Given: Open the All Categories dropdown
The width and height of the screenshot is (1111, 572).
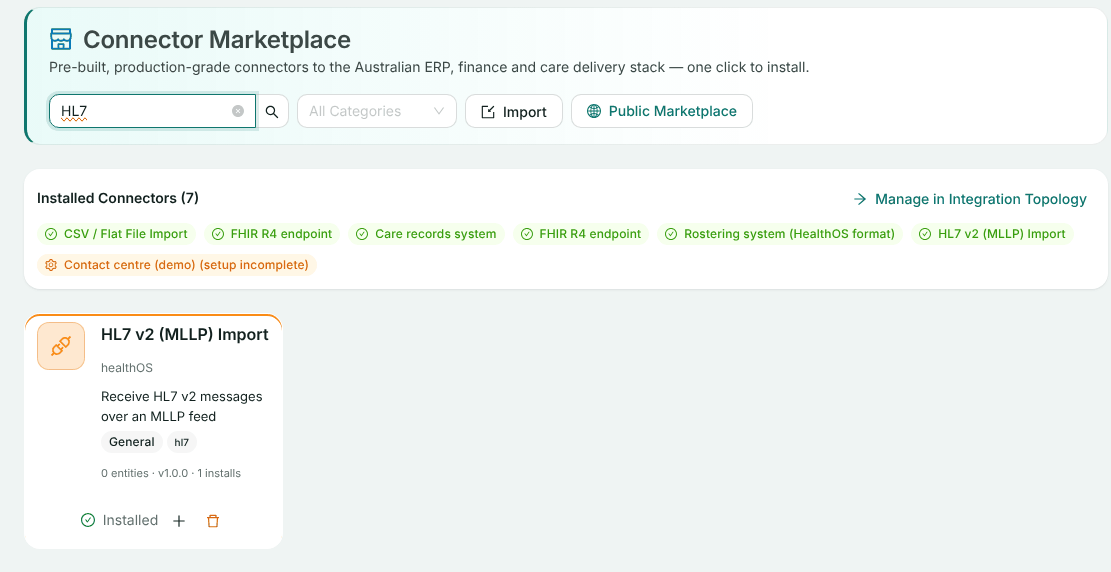Looking at the screenshot, I should (x=377, y=111).
